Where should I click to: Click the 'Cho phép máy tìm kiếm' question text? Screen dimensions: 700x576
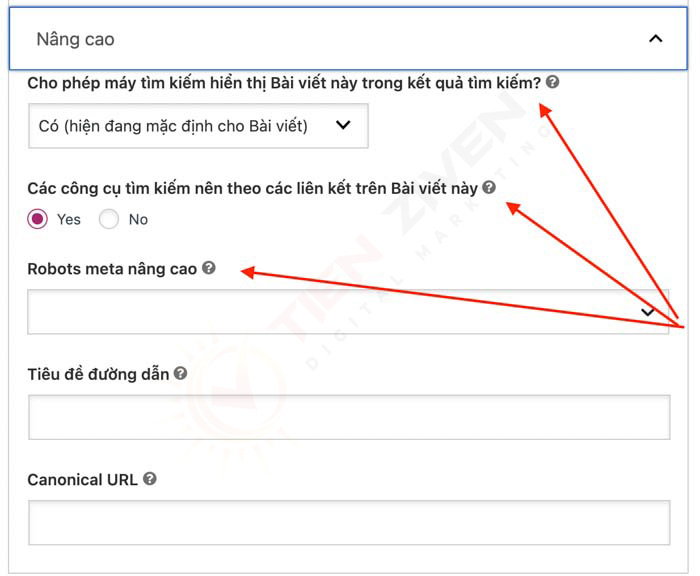pos(284,83)
